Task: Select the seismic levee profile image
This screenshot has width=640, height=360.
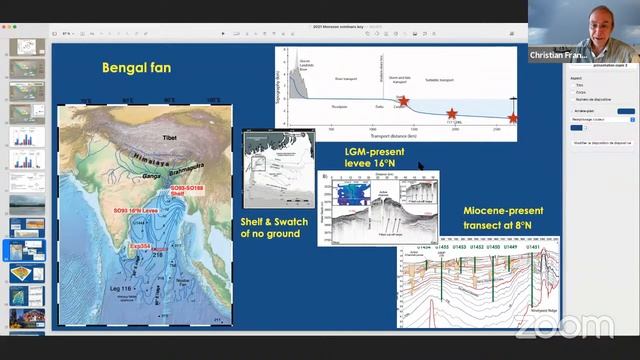Action: (378, 208)
